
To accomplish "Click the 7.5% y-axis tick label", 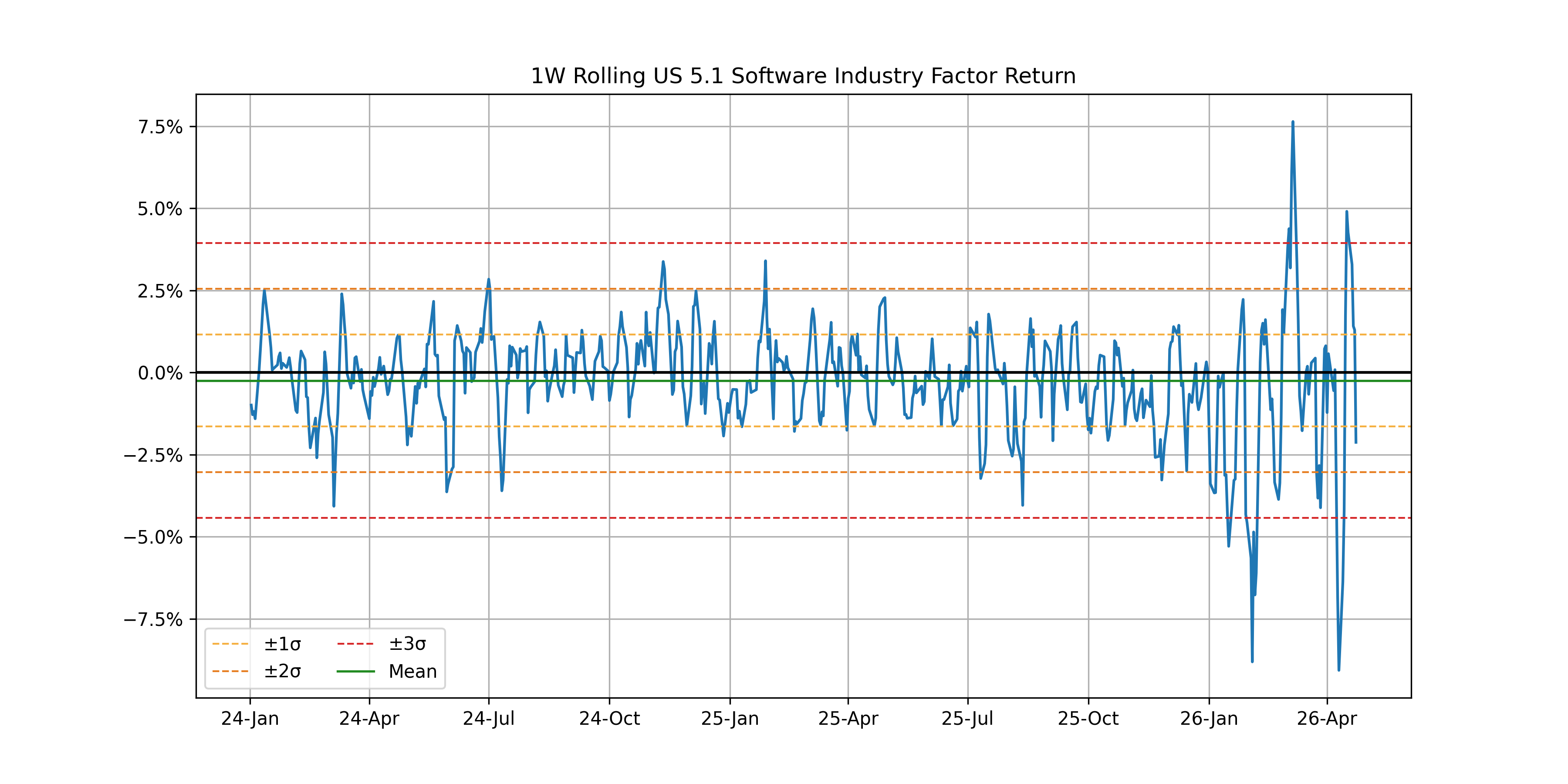I will pos(160,127).
